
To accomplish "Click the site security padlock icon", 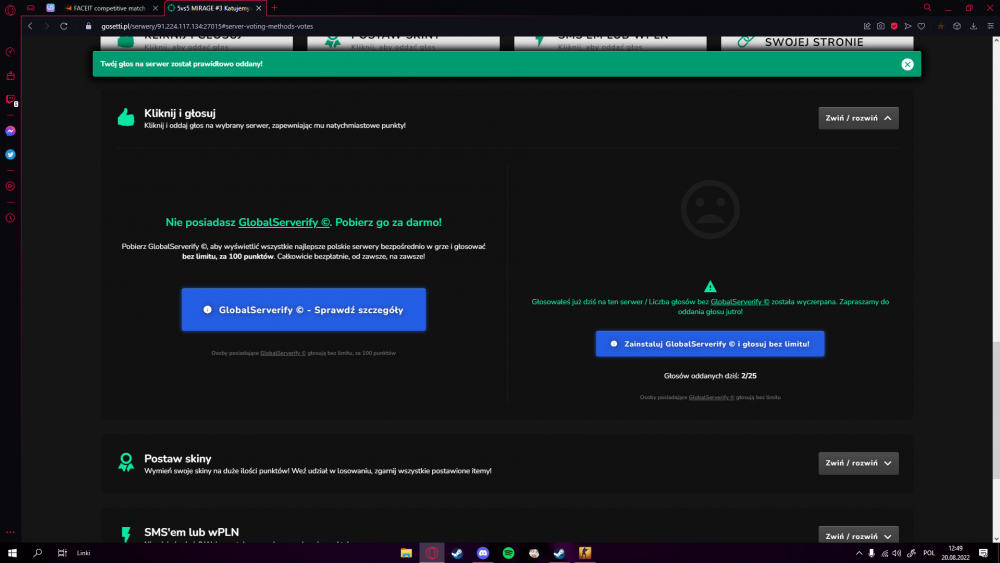I will point(89,26).
